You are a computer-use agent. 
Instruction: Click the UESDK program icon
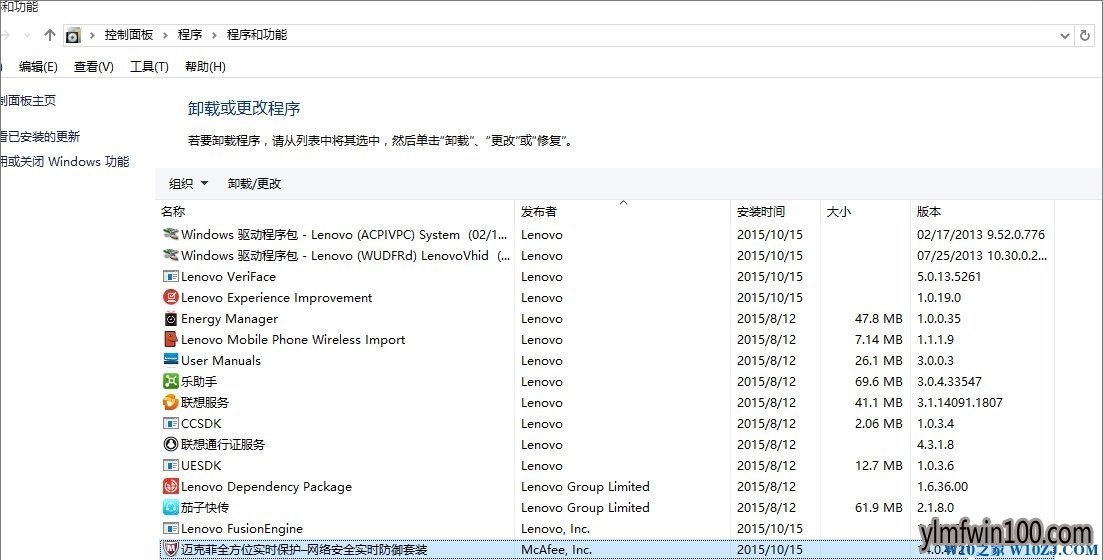[170, 466]
